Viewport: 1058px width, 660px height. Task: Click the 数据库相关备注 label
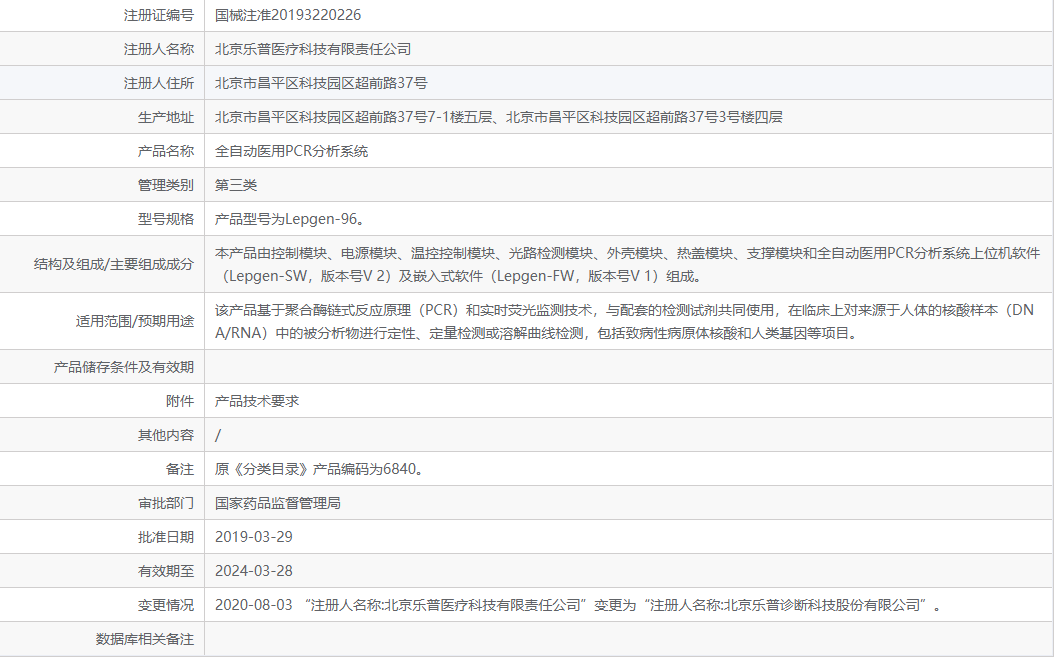pyautogui.click(x=145, y=639)
